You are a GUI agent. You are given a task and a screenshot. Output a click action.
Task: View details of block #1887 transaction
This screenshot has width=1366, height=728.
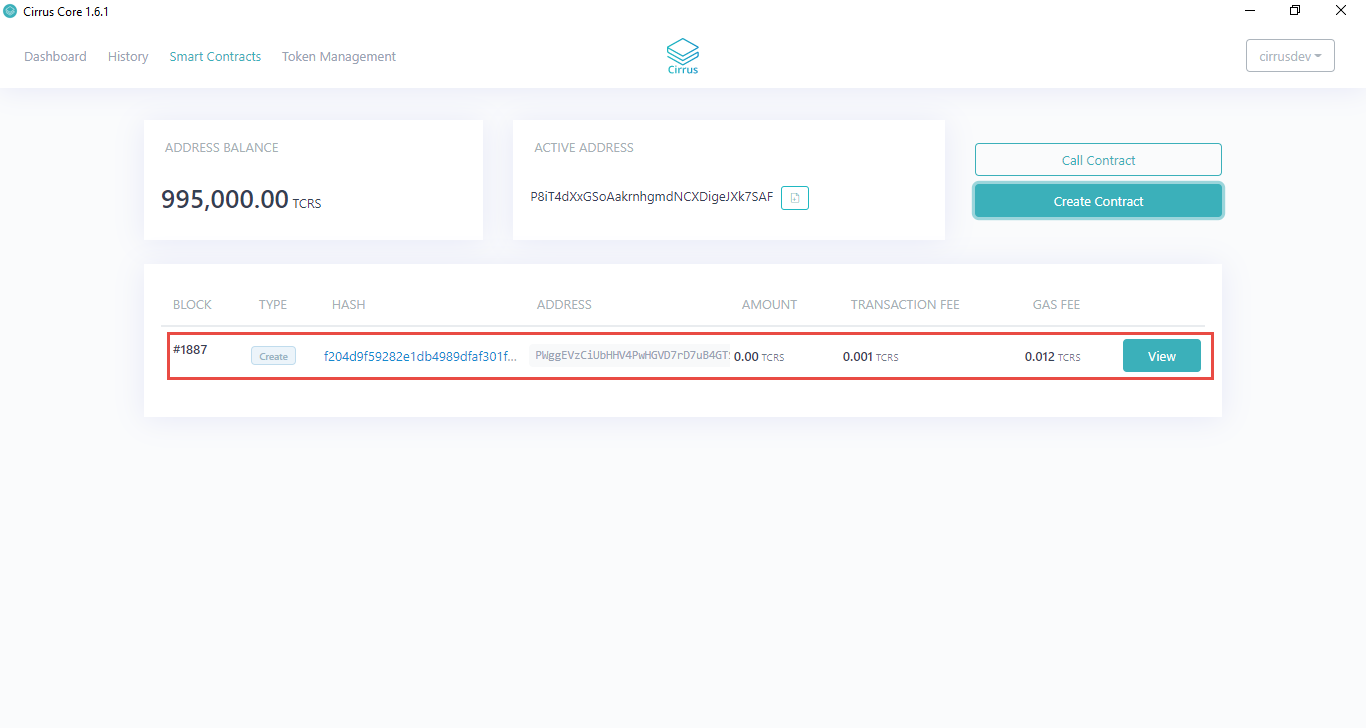[x=1161, y=355]
